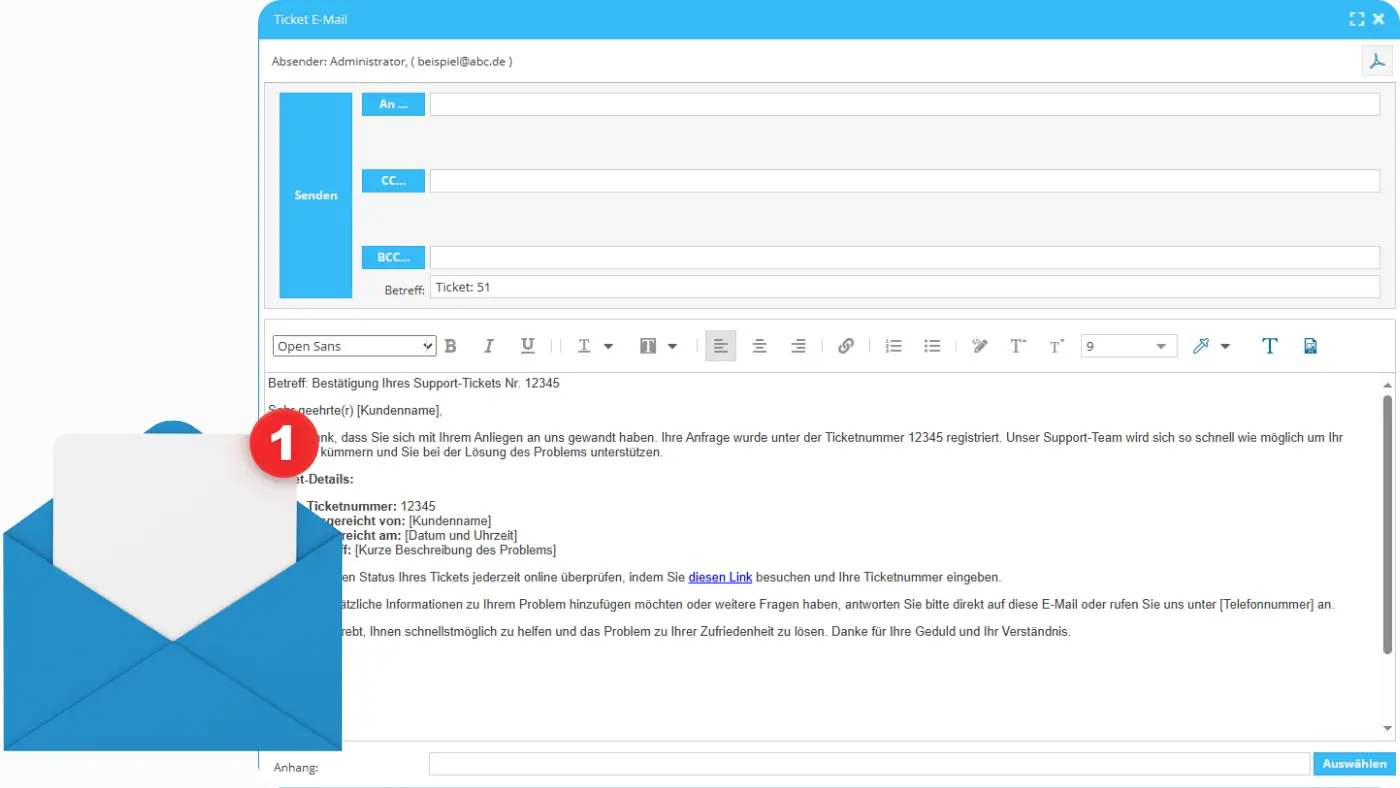Export the ticket e-mail as PDF

tap(1377, 60)
